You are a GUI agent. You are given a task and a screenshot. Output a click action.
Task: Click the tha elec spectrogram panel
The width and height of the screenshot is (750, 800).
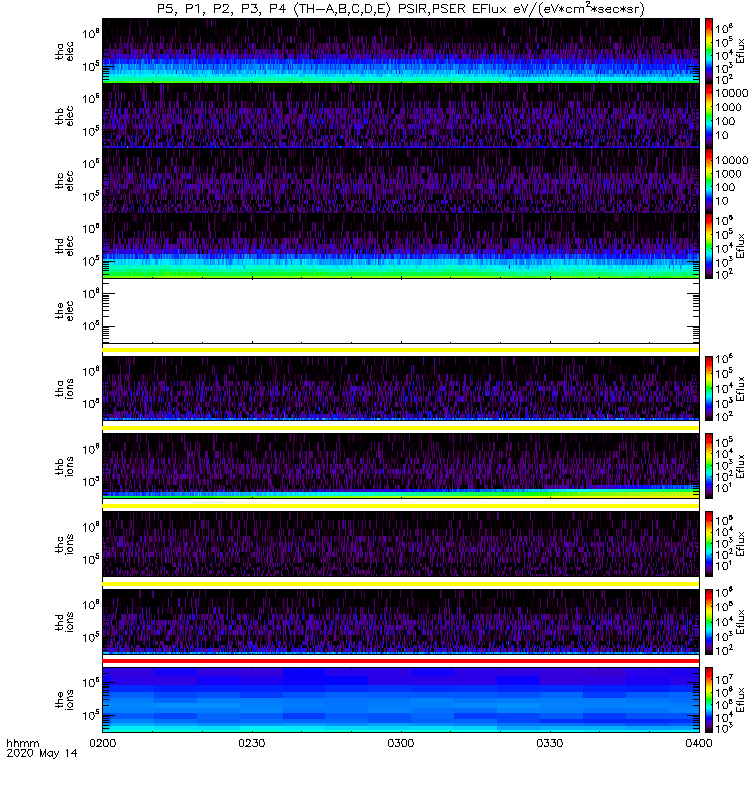[x=401, y=51]
